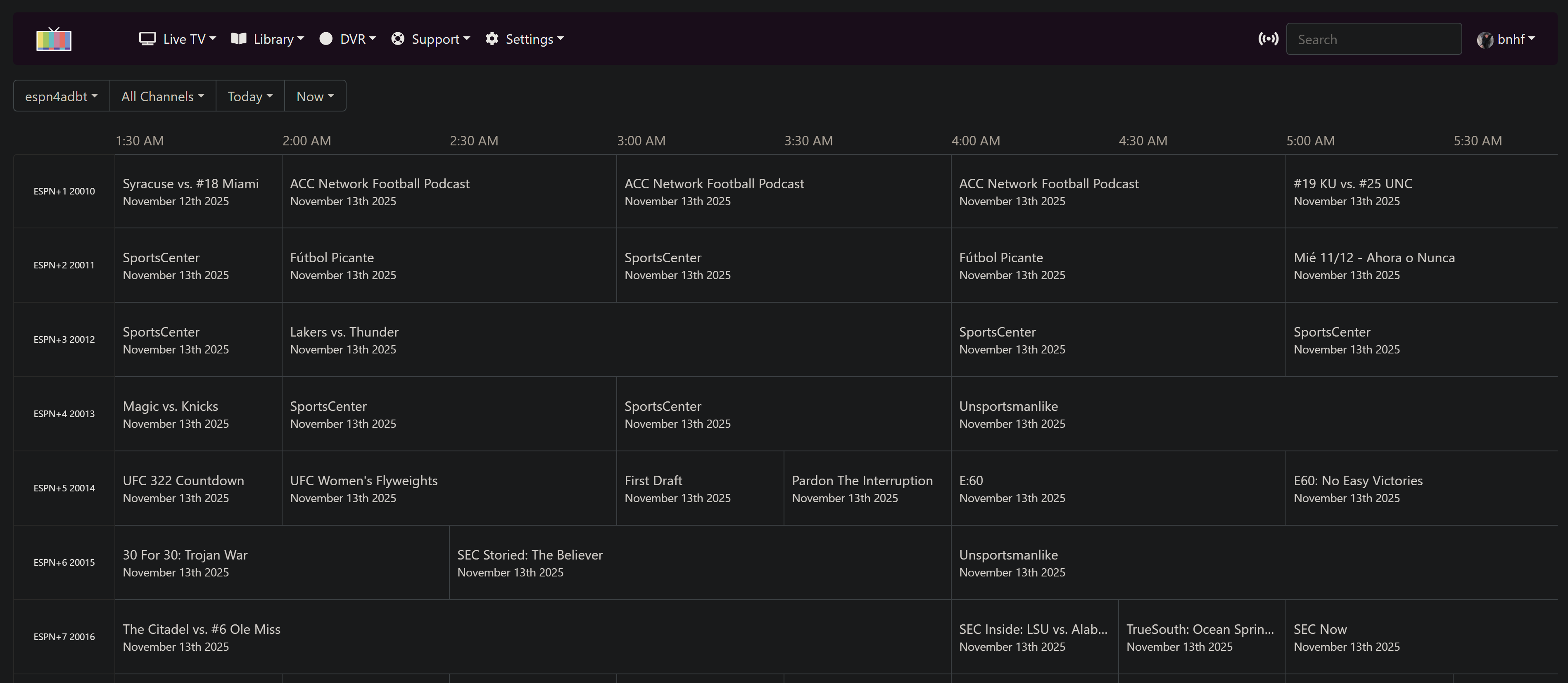Click the Settings gear icon
Image resolution: width=1568 pixels, height=683 pixels.
pyautogui.click(x=492, y=39)
